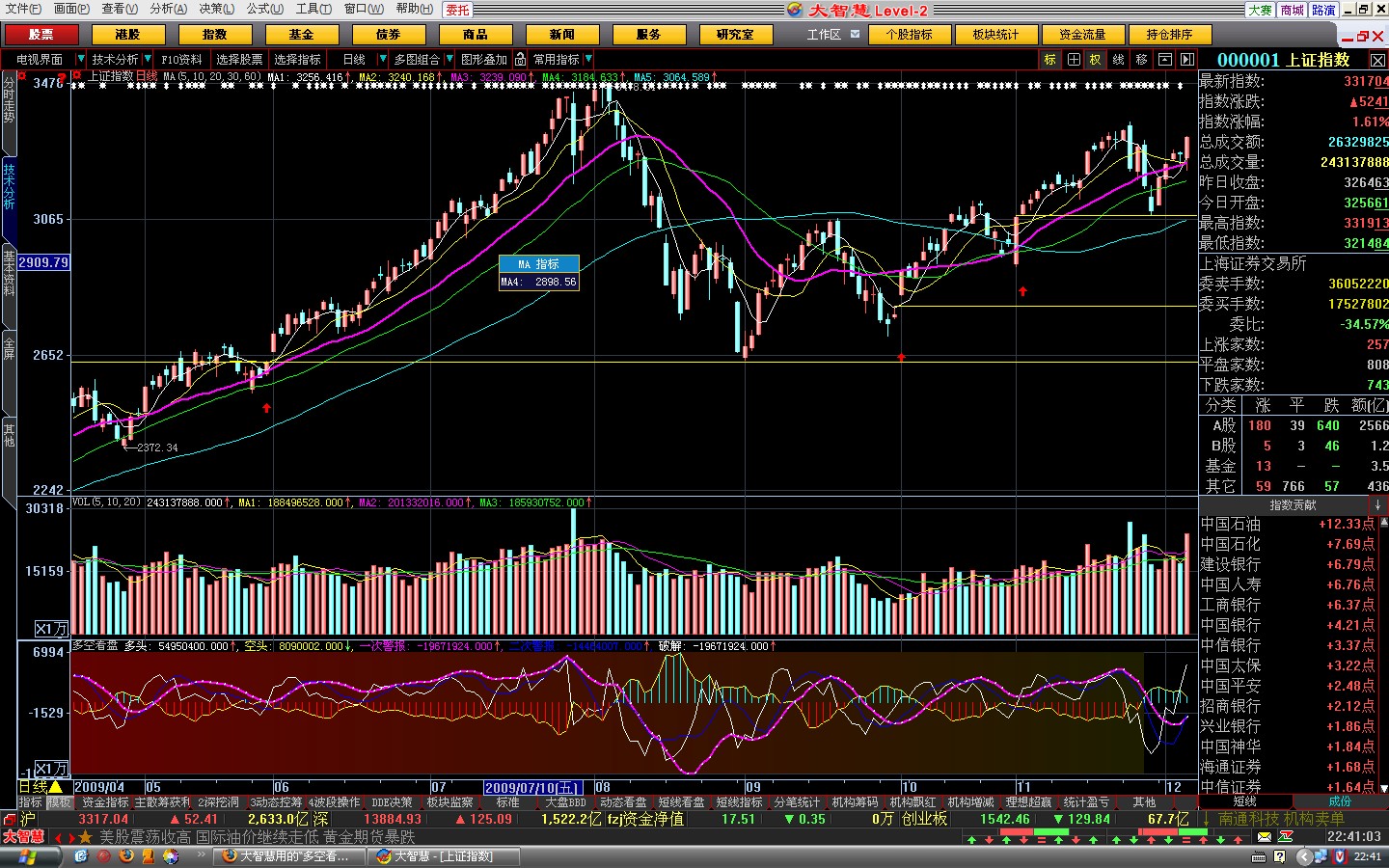Click the red left arrow on ticker bar

coord(56,837)
